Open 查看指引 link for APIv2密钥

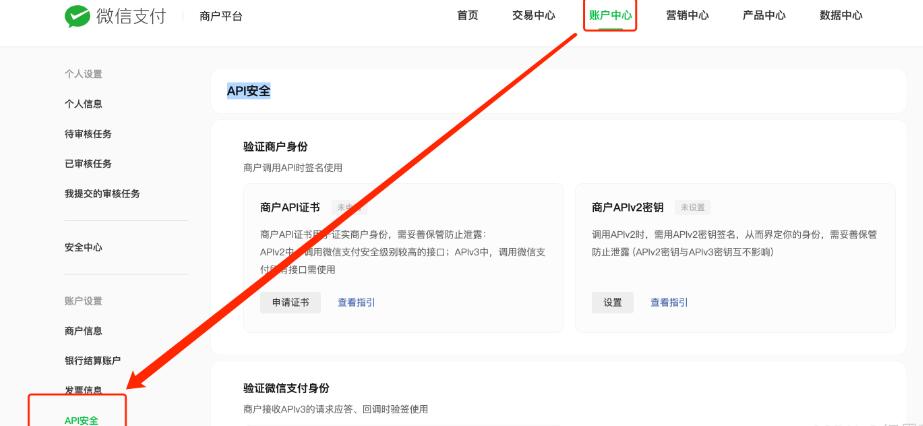pos(669,302)
